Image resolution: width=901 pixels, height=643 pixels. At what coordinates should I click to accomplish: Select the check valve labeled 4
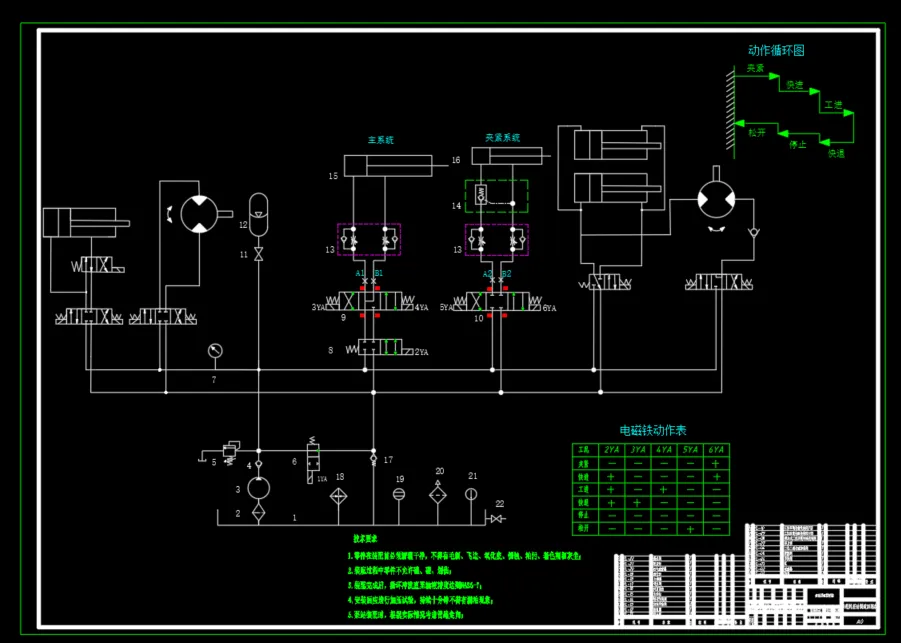coord(259,464)
